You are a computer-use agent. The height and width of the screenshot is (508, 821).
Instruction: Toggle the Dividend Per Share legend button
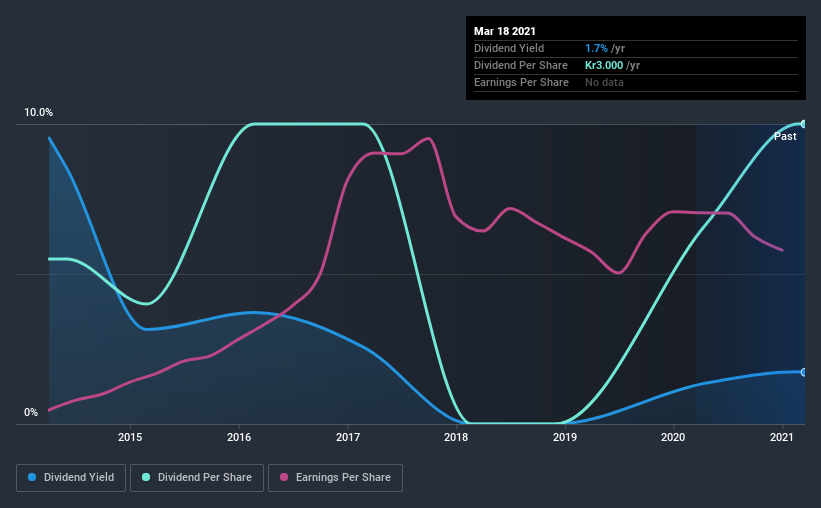[x=197, y=478]
